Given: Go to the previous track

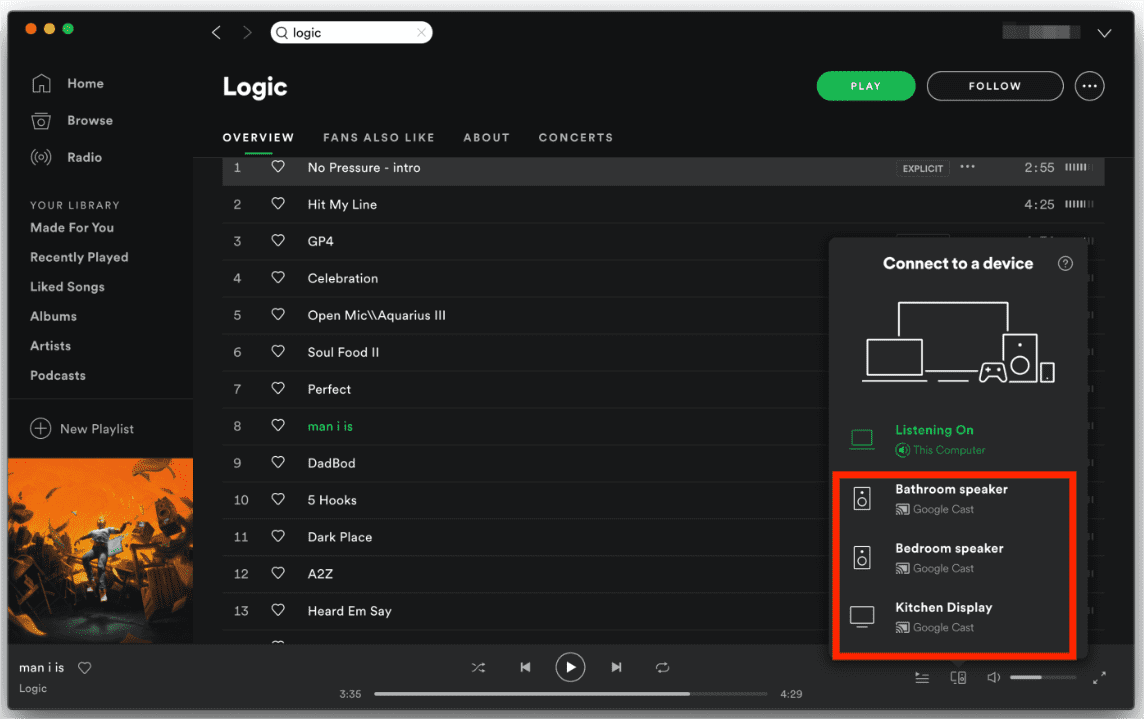Looking at the screenshot, I should click(525, 667).
